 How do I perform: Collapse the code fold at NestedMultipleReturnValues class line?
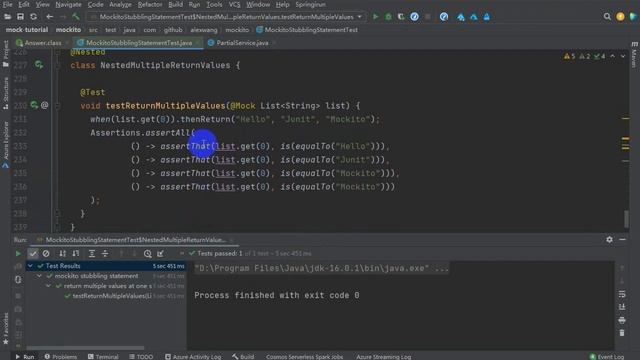pos(58,65)
